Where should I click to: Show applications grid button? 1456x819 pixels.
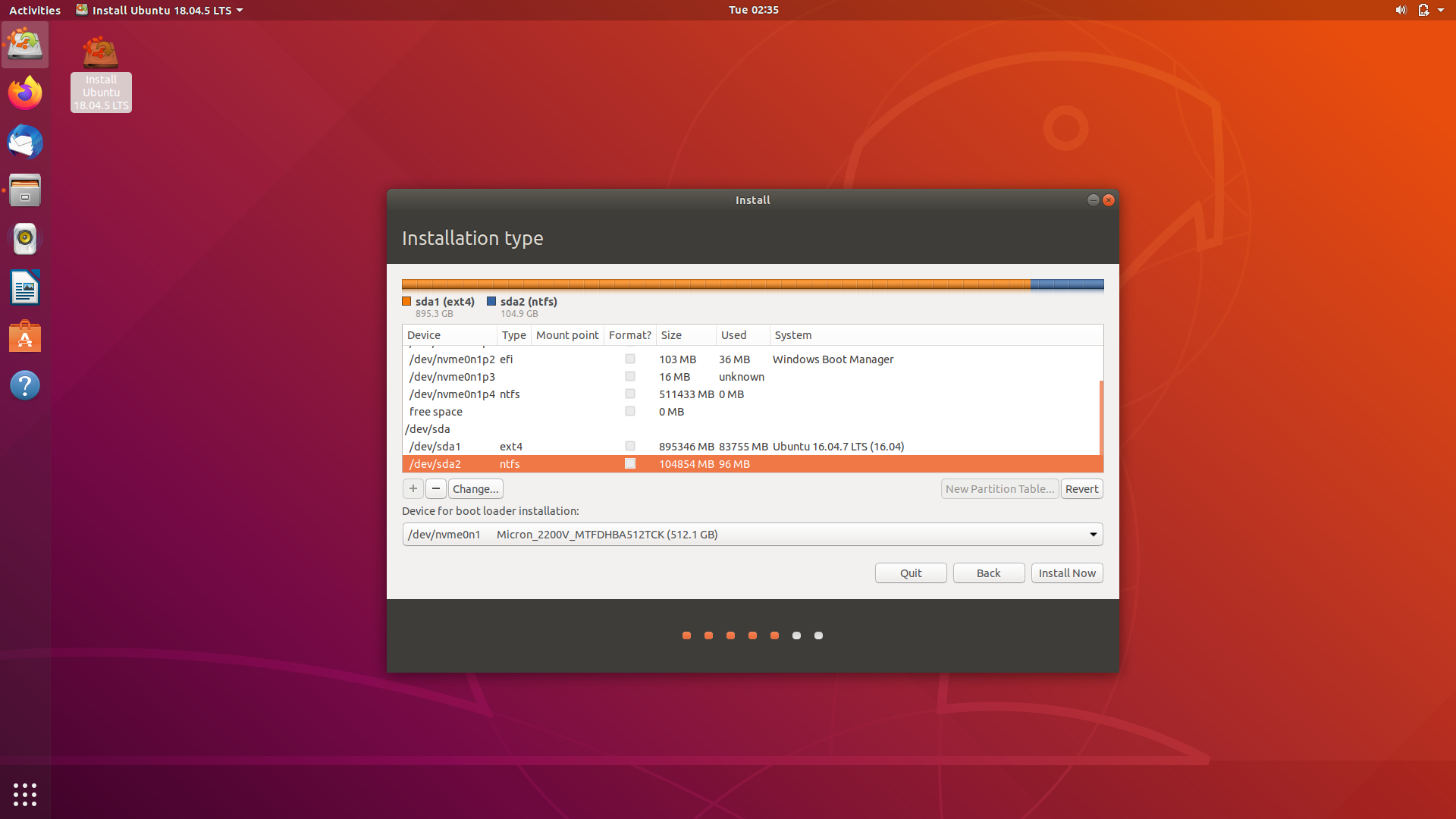[25, 794]
